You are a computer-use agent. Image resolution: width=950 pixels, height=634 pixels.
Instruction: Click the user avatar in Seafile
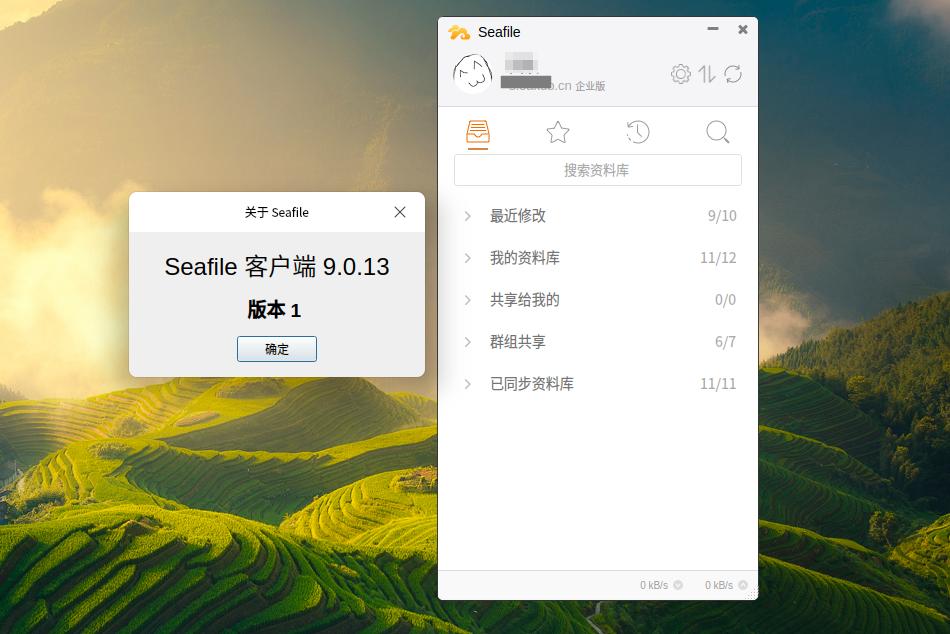pyautogui.click(x=473, y=73)
